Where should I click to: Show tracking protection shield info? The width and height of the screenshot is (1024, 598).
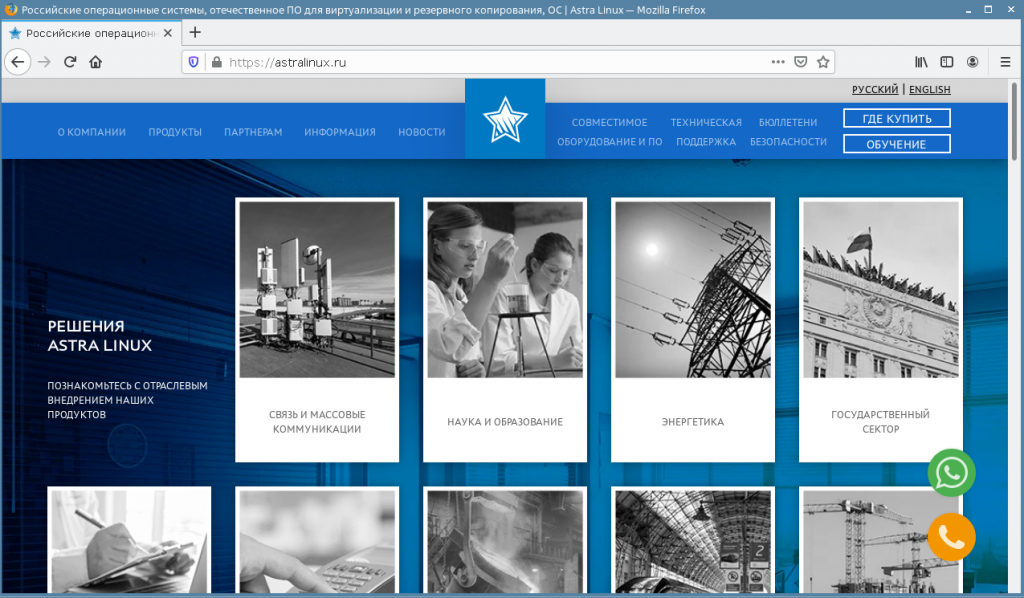click(x=193, y=62)
